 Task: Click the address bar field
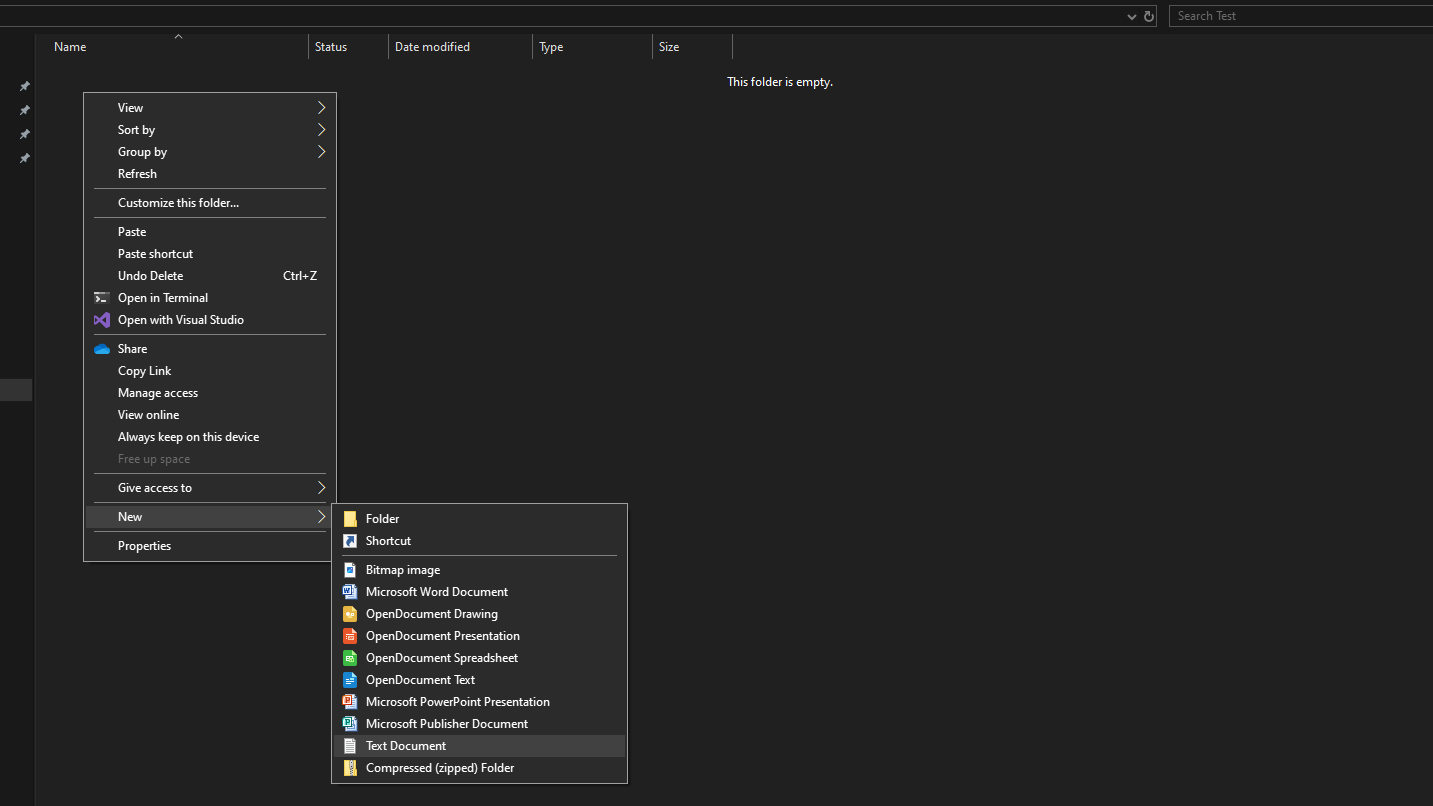[x=560, y=16]
